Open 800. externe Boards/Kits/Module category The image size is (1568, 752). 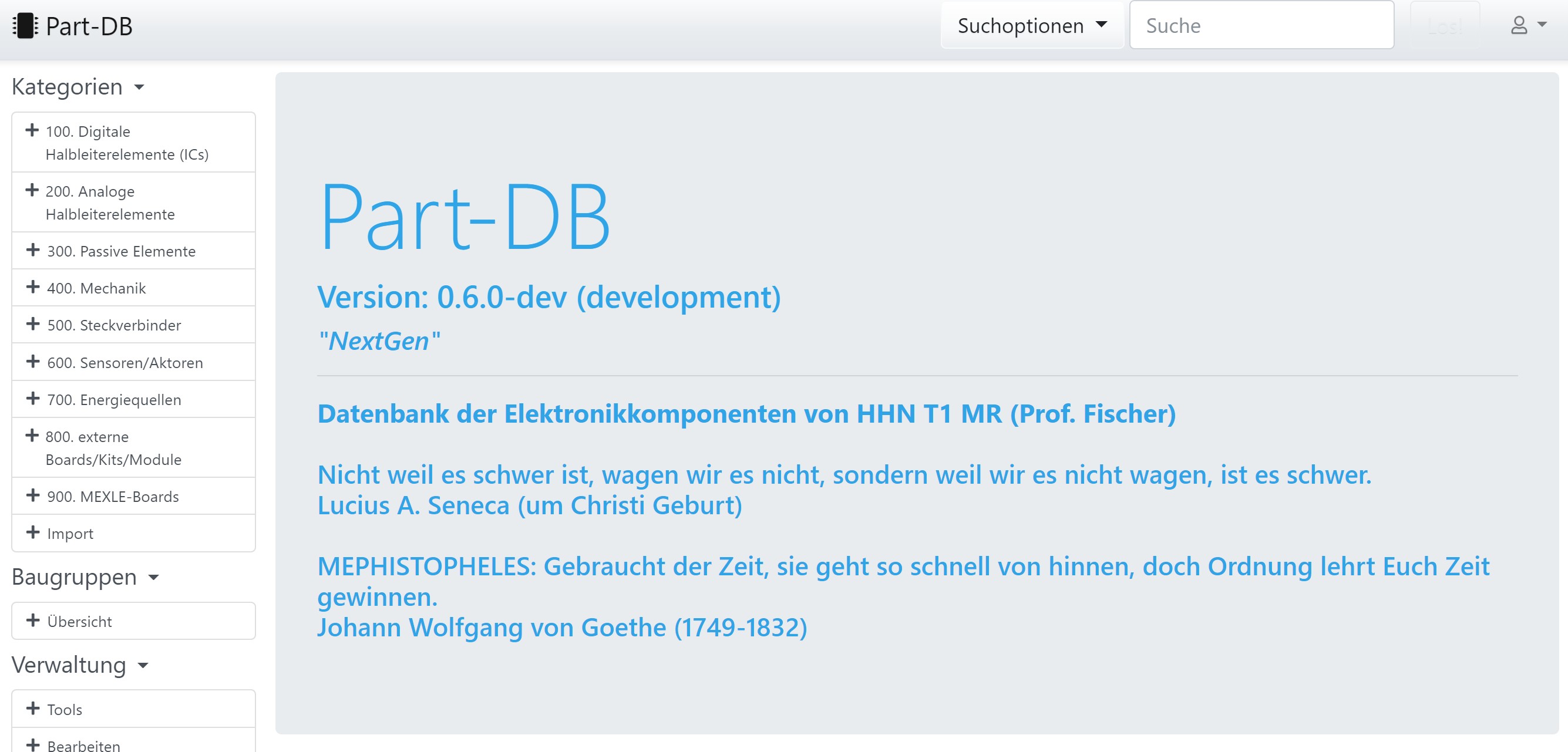tap(113, 448)
